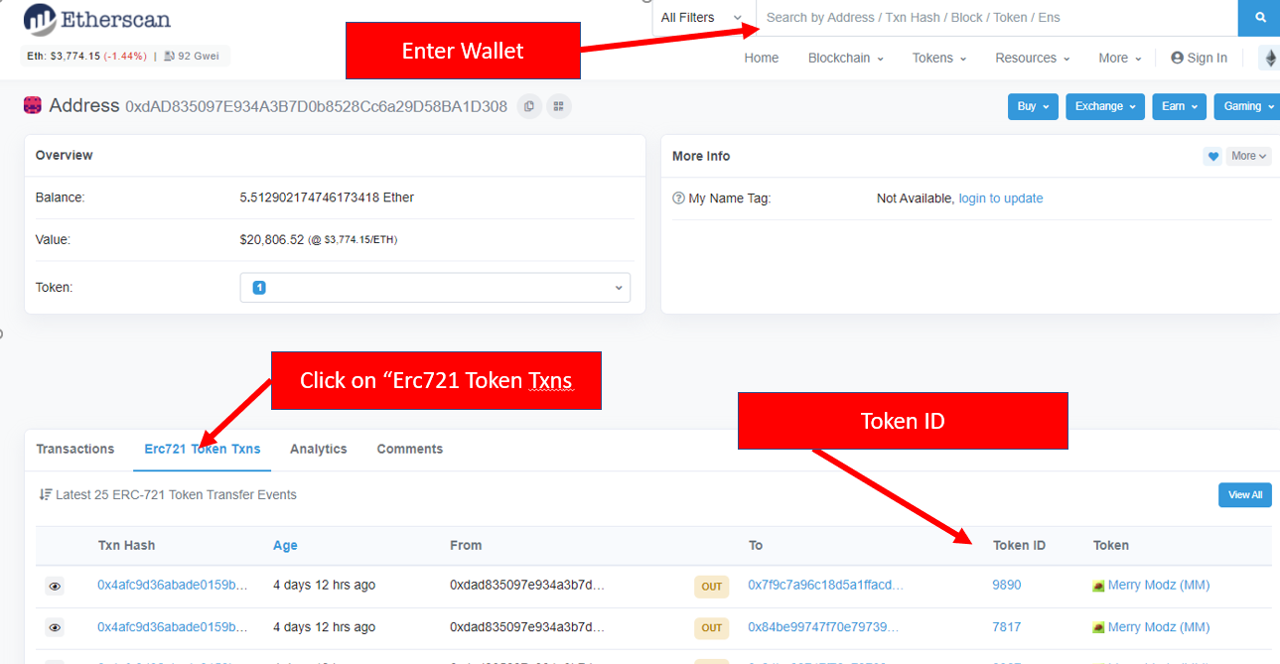Click the blue search magnifier button
Image resolution: width=1280 pixels, height=664 pixels.
point(1258,18)
